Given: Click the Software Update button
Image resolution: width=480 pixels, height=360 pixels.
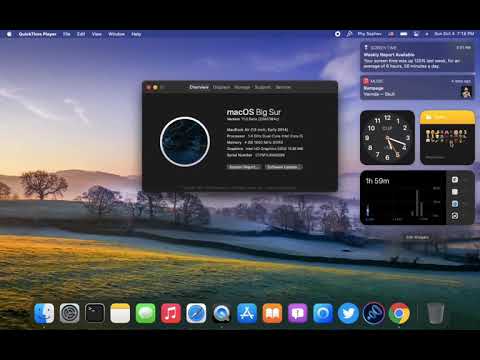Looking at the screenshot, I should (x=283, y=167).
